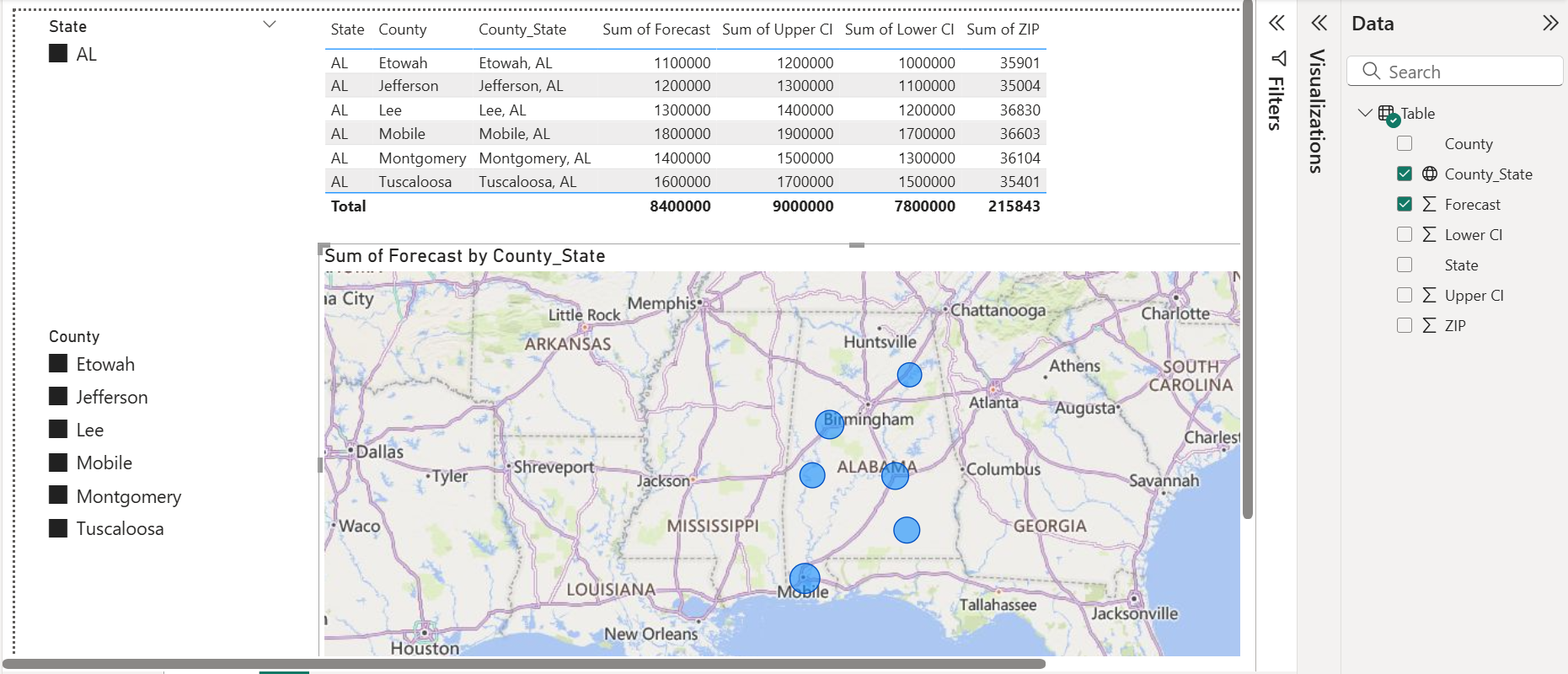Sort by Sum of ZIP column
Image resolution: width=1568 pixels, height=674 pixels.
[1003, 29]
